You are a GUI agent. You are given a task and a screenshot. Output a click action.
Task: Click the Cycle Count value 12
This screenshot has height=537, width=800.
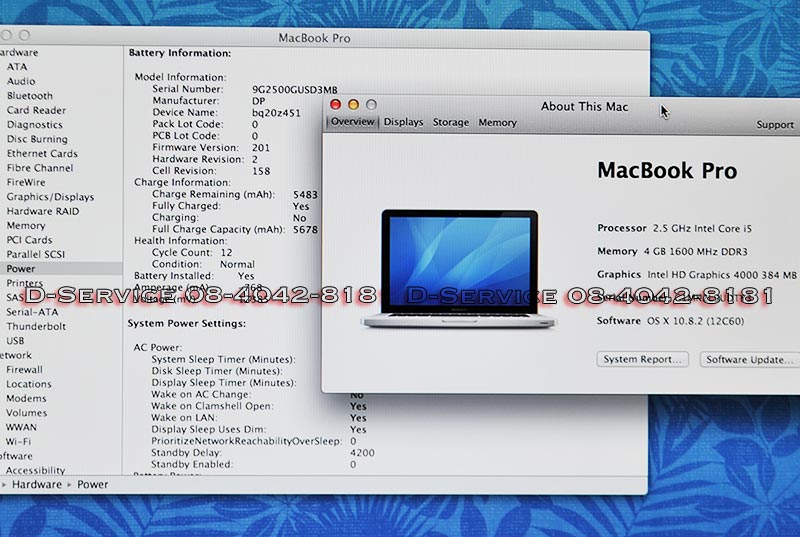click(x=227, y=253)
